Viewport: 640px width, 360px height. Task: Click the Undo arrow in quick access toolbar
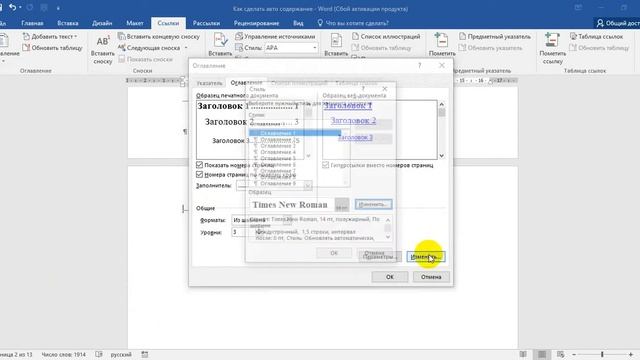(x=12, y=7)
